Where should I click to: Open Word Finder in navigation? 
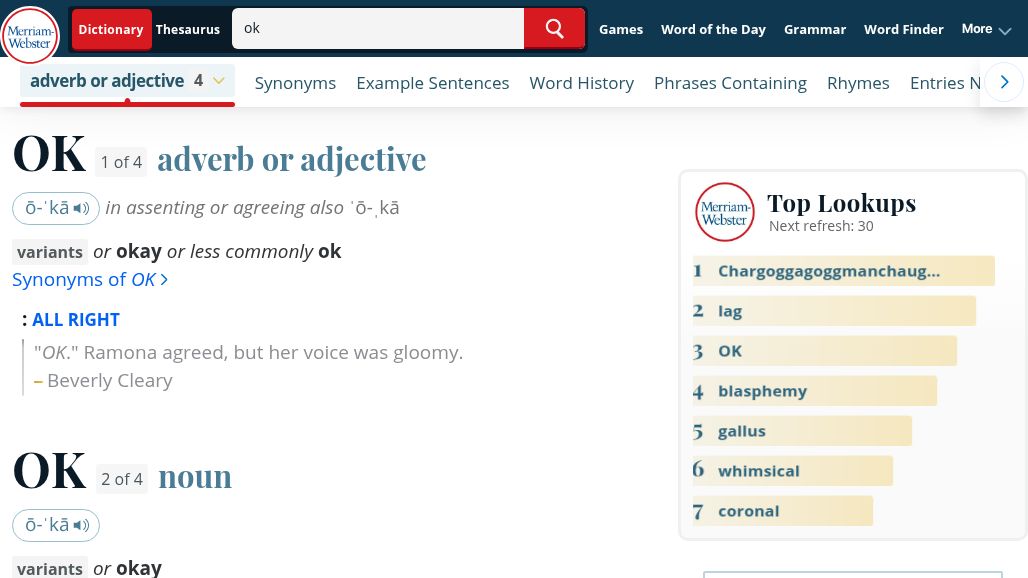903,29
